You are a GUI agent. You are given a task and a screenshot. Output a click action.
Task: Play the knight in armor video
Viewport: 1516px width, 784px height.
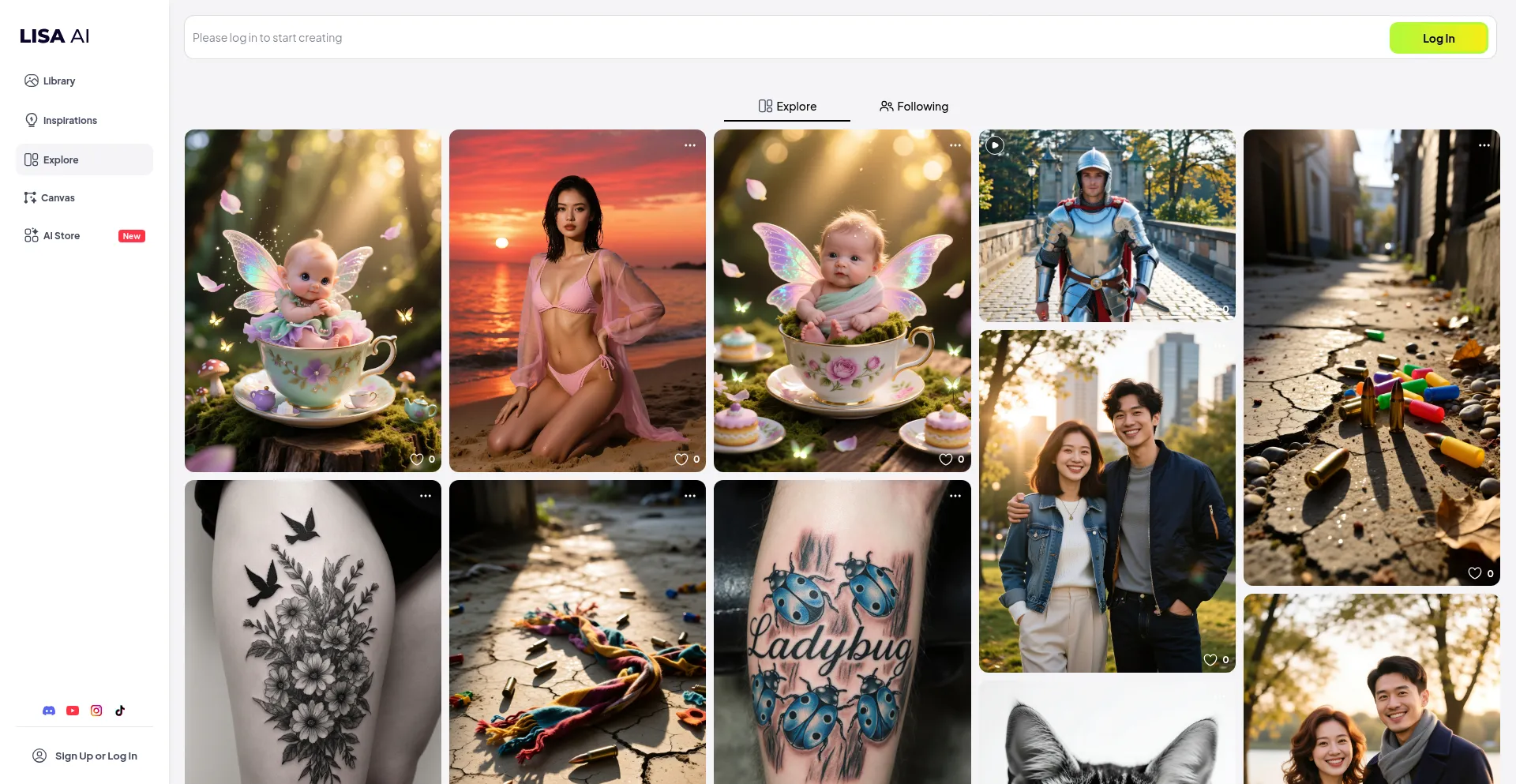click(995, 145)
